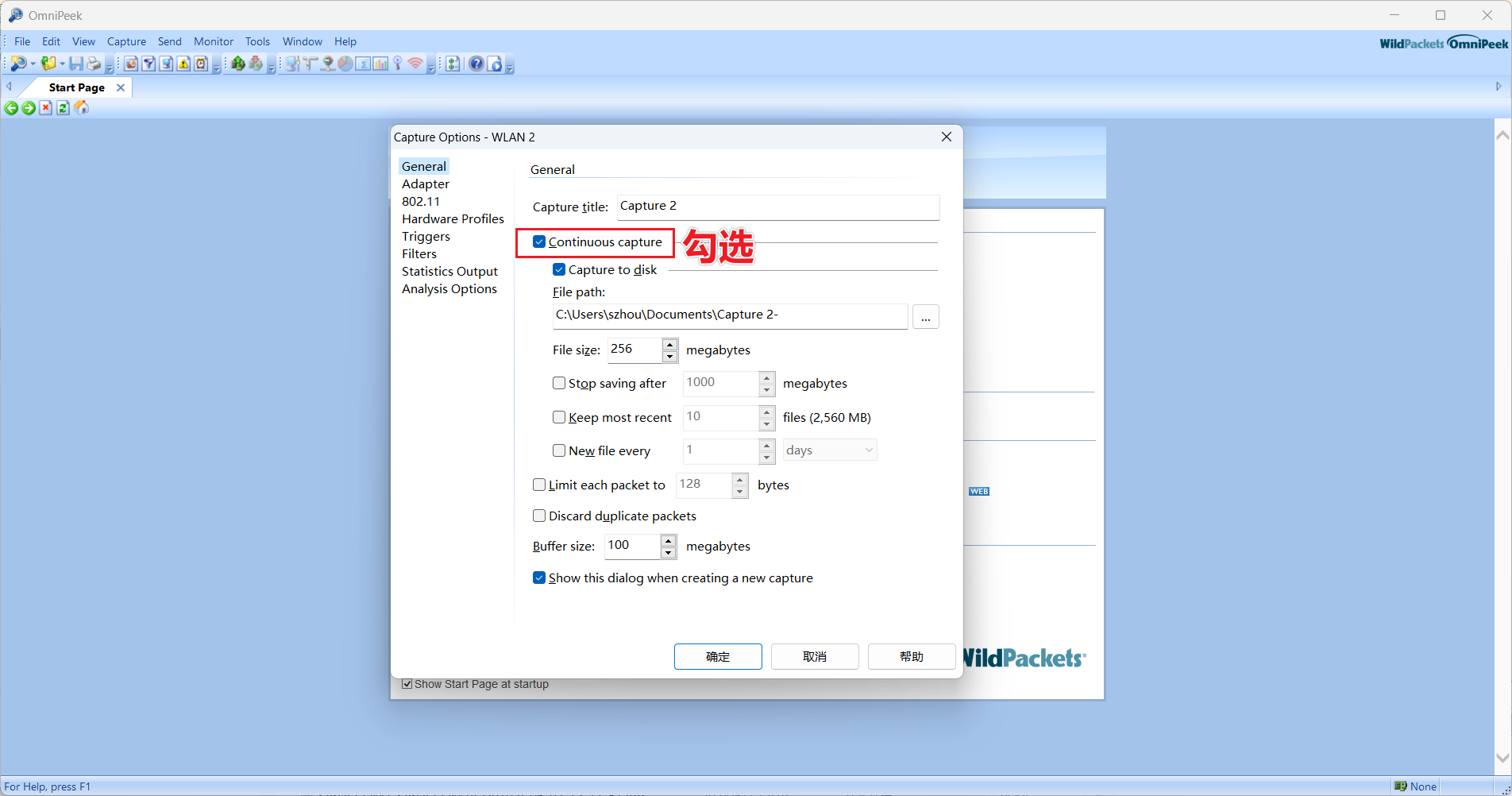Screen dimensions: 1512x796
Task: Click the Stop loading red X icon
Action: click(x=45, y=108)
